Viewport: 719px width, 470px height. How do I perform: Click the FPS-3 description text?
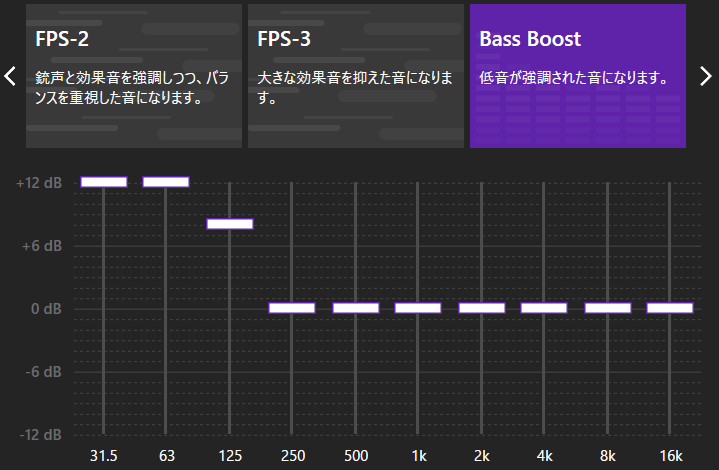pos(355,87)
